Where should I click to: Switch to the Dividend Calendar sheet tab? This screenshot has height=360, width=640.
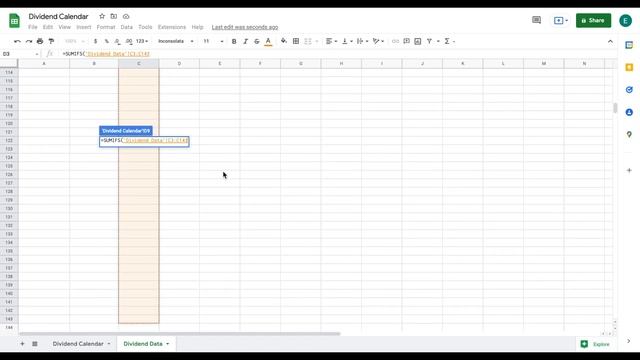pos(78,344)
